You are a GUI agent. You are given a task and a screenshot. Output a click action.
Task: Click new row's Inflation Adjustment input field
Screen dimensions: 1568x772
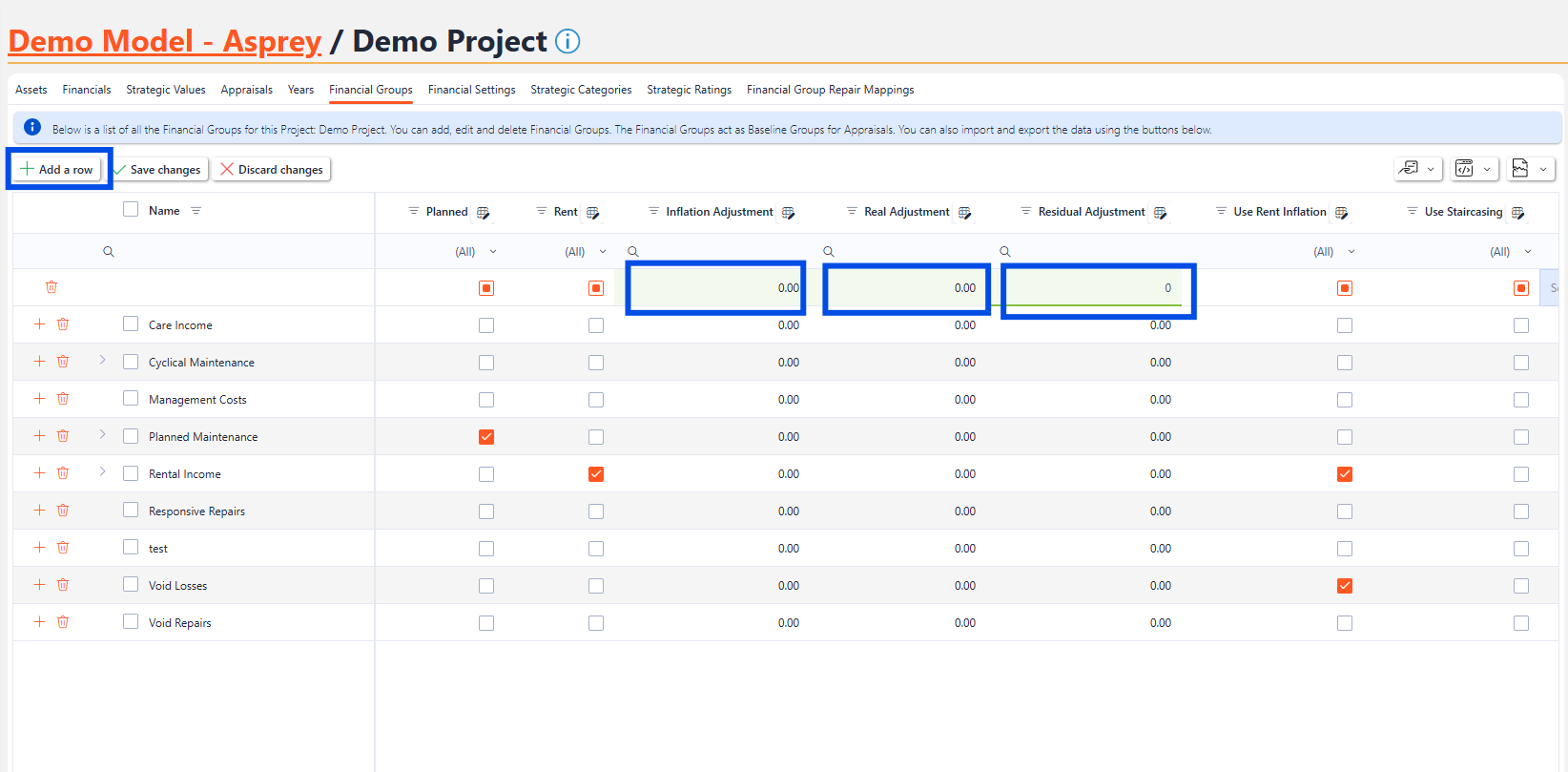click(x=715, y=288)
